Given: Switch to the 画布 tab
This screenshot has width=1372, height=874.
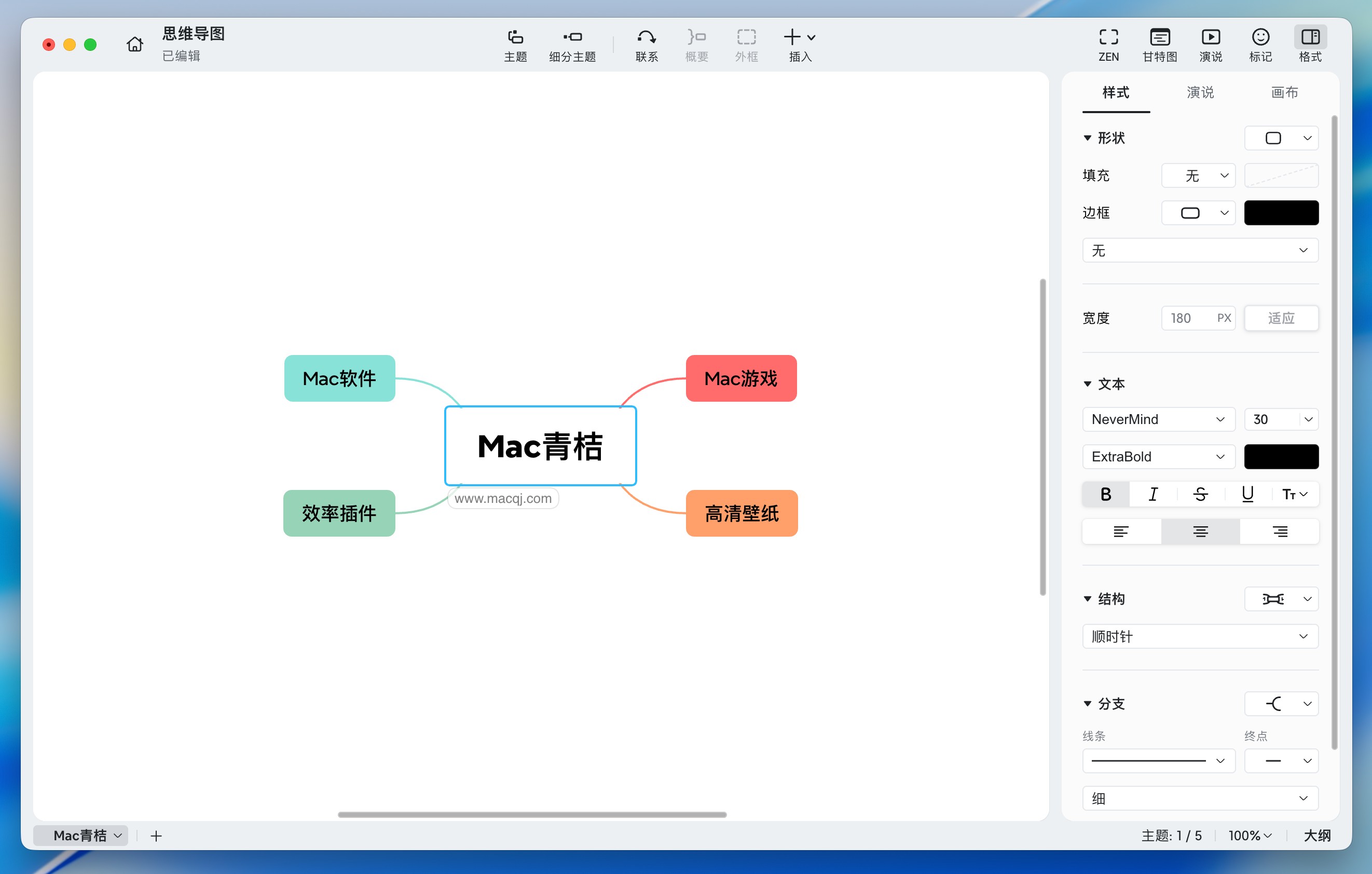Looking at the screenshot, I should [x=1284, y=92].
